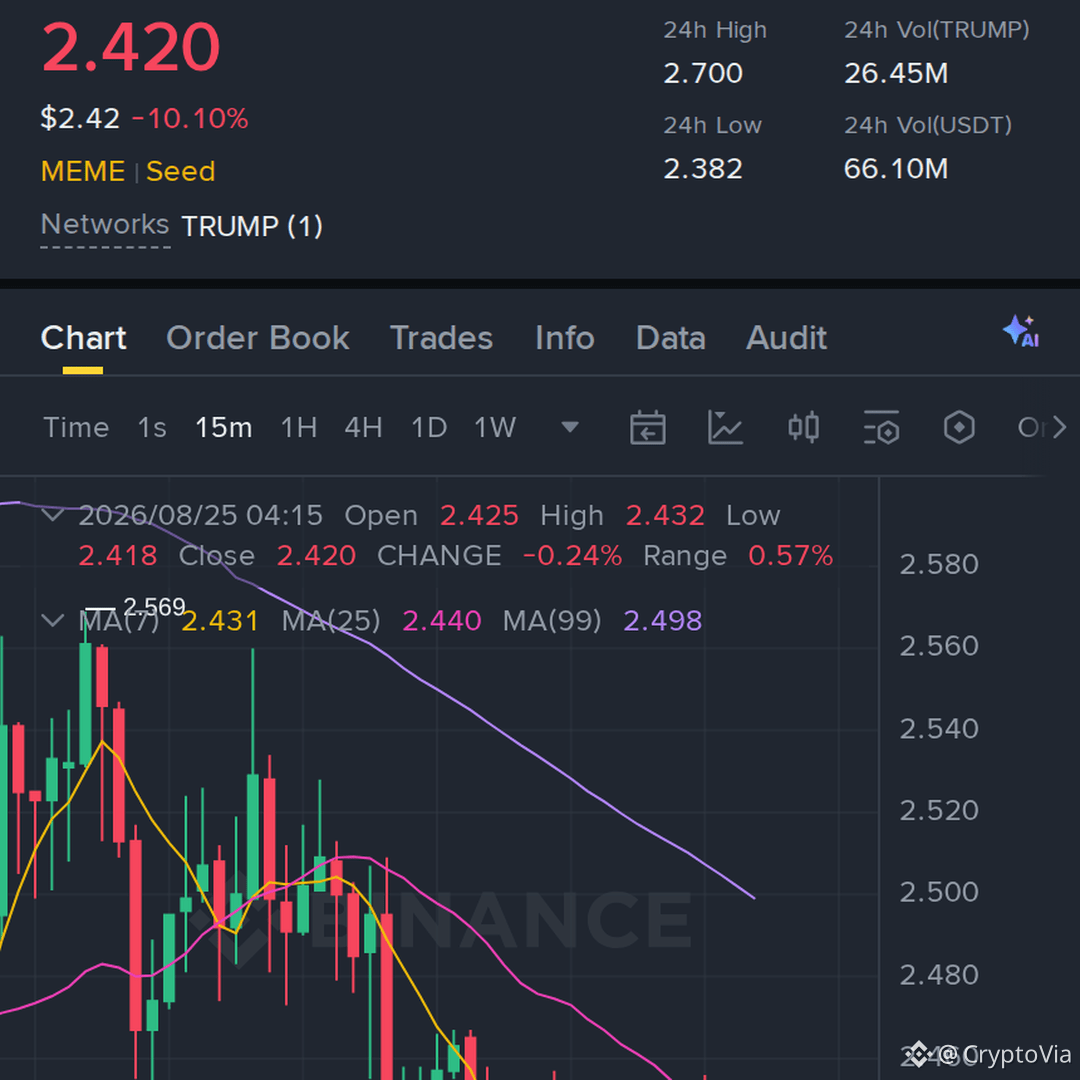Image resolution: width=1080 pixels, height=1080 pixels.
Task: Click the -10.10% change value
Action: (x=190, y=118)
